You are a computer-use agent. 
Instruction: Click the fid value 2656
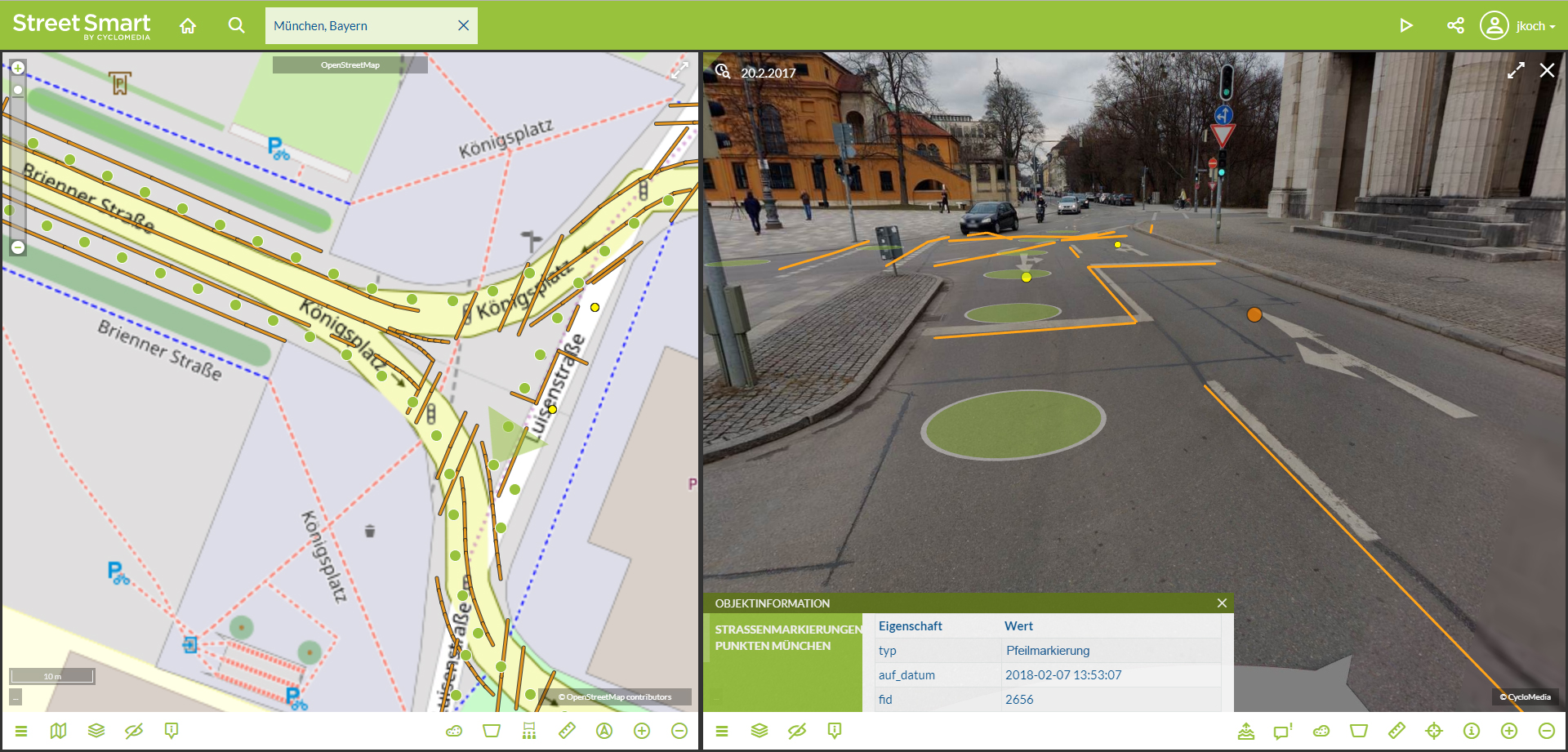(1019, 700)
